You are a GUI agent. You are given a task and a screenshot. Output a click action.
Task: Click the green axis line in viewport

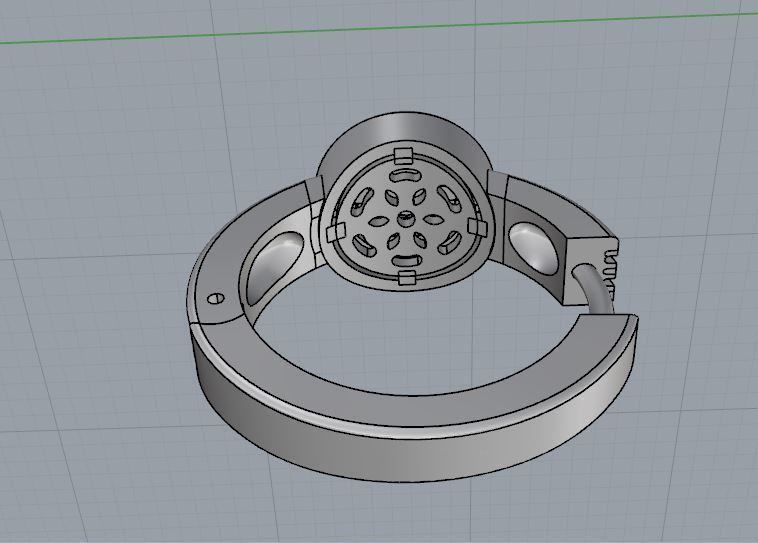(x=379, y=28)
